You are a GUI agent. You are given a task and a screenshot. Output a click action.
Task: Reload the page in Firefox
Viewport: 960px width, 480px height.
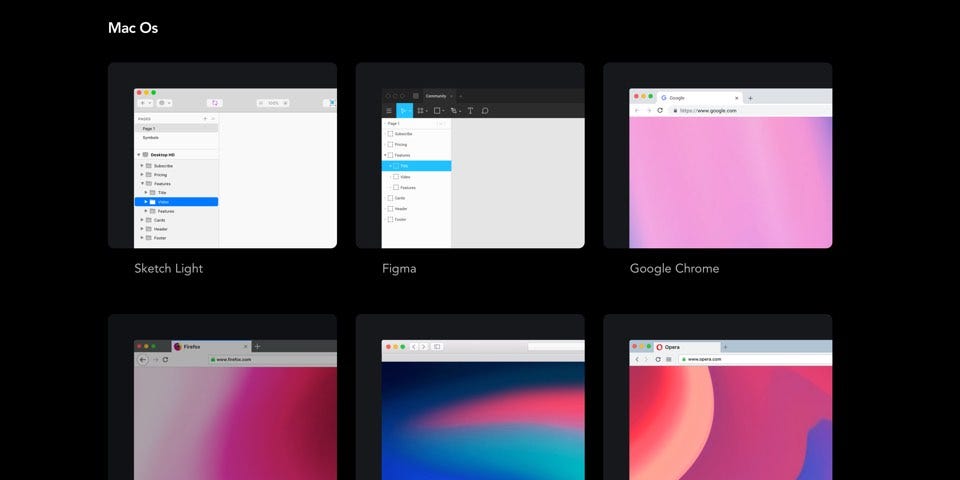(165, 359)
